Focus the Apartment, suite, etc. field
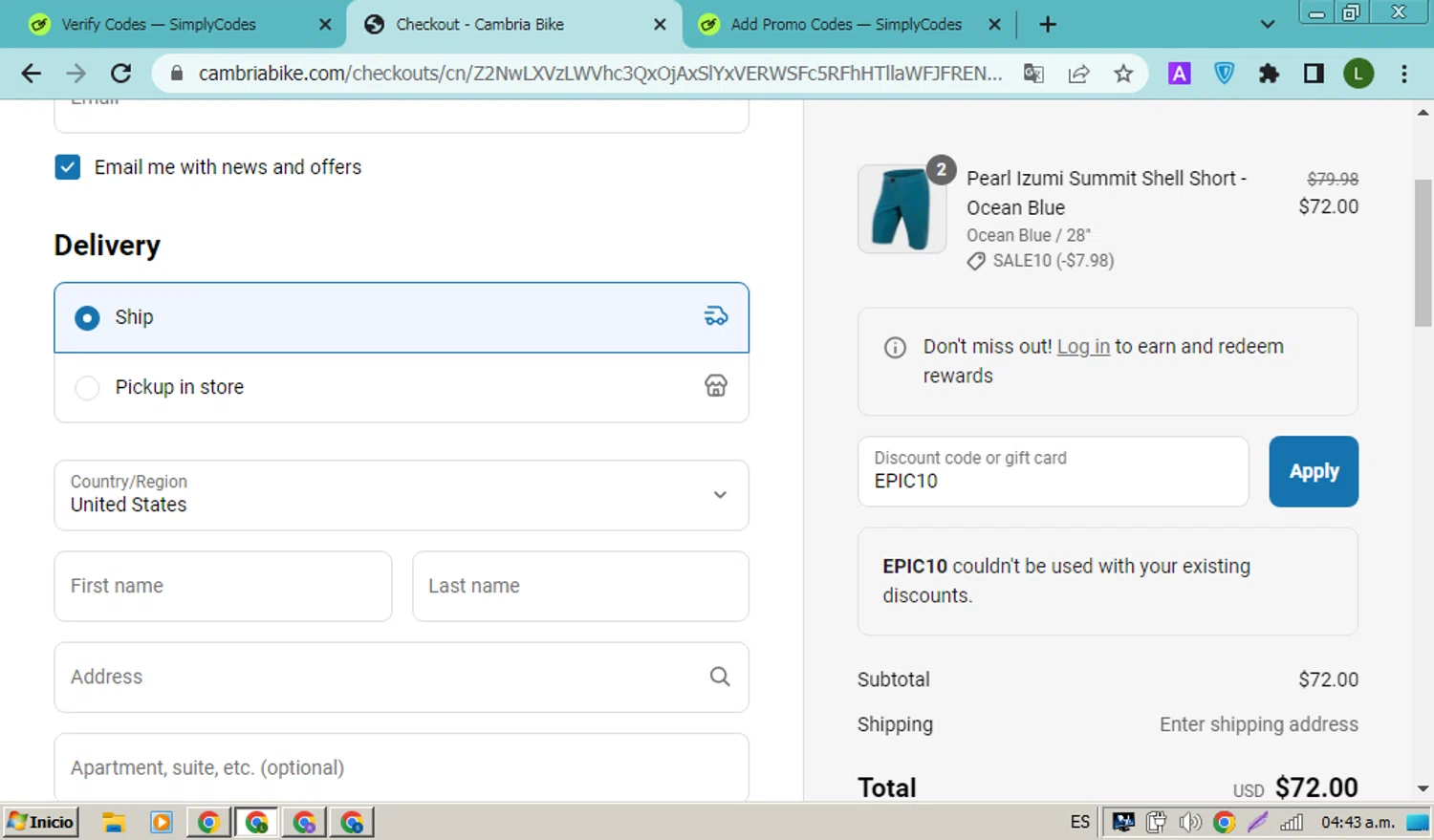 [x=402, y=767]
